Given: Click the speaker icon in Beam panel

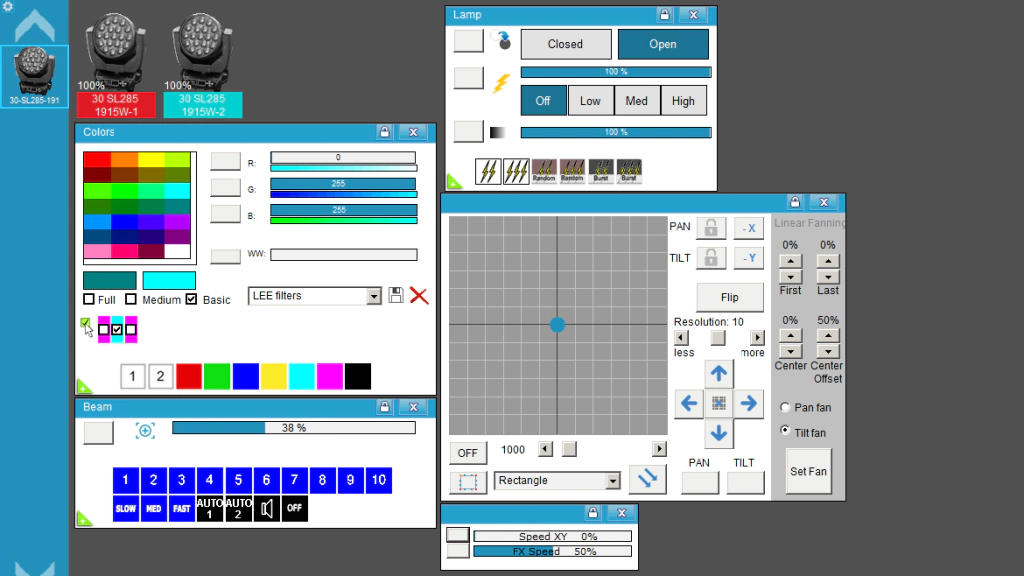Looking at the screenshot, I should click(266, 508).
